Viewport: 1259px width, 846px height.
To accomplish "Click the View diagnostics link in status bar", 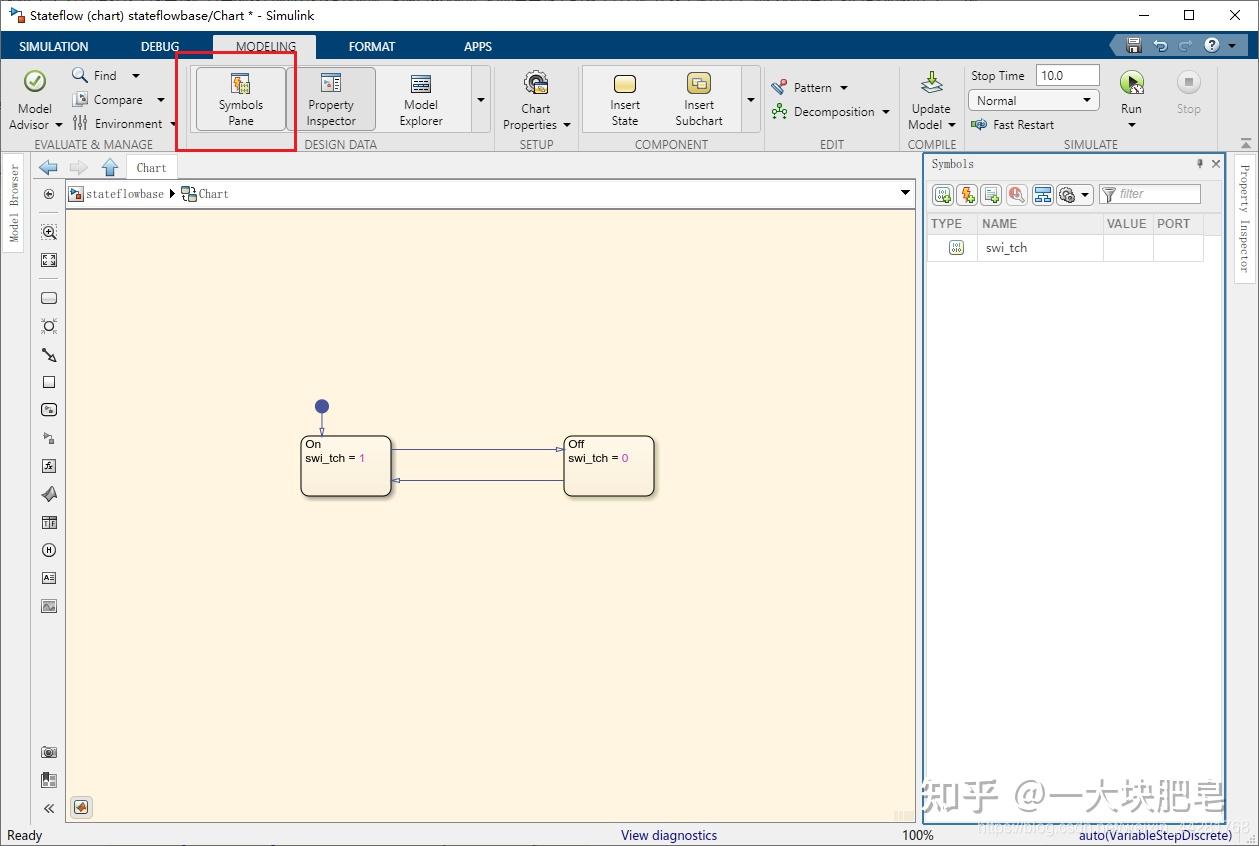I will 668,835.
